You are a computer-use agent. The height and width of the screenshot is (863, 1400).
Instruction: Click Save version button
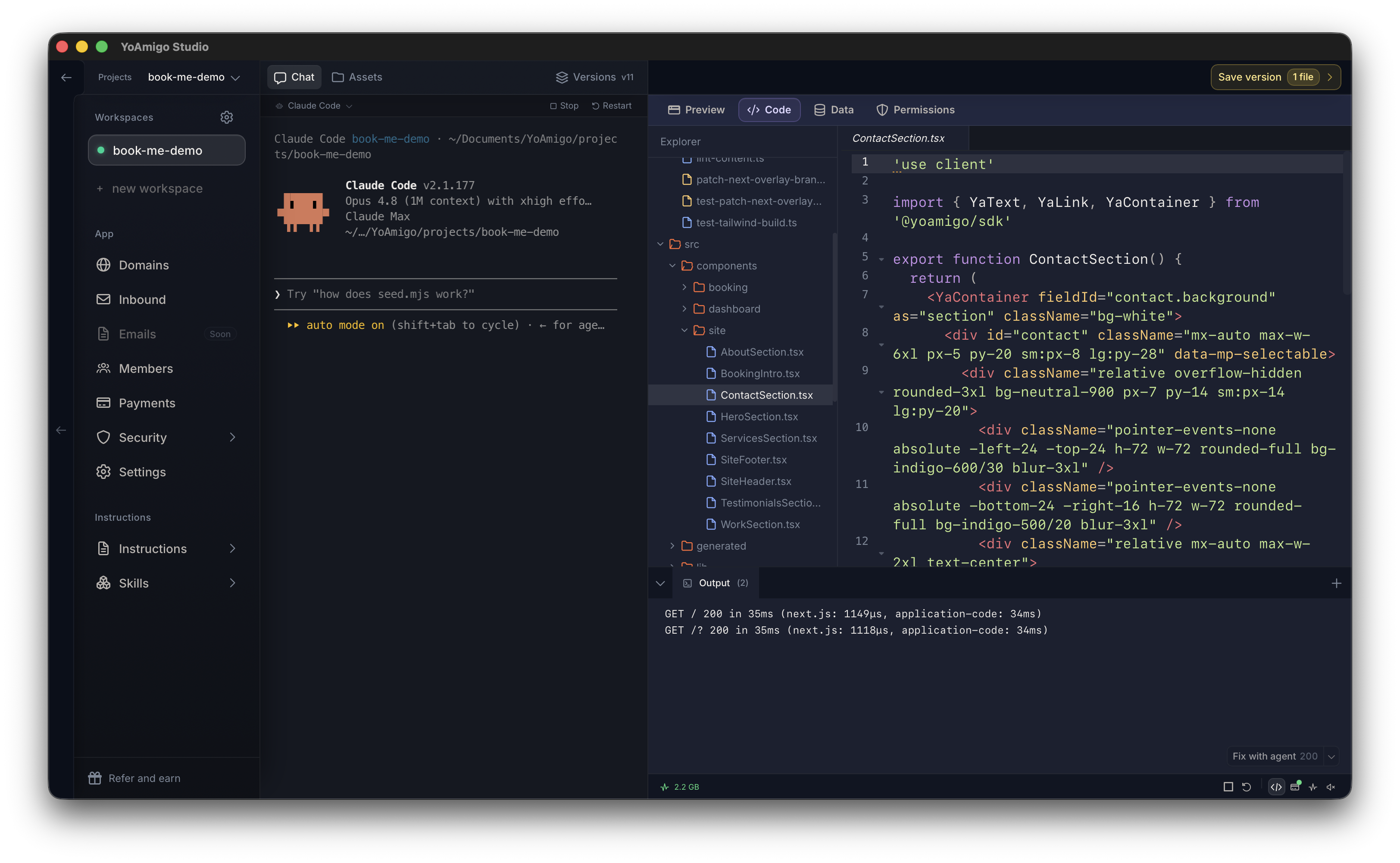click(x=1275, y=77)
